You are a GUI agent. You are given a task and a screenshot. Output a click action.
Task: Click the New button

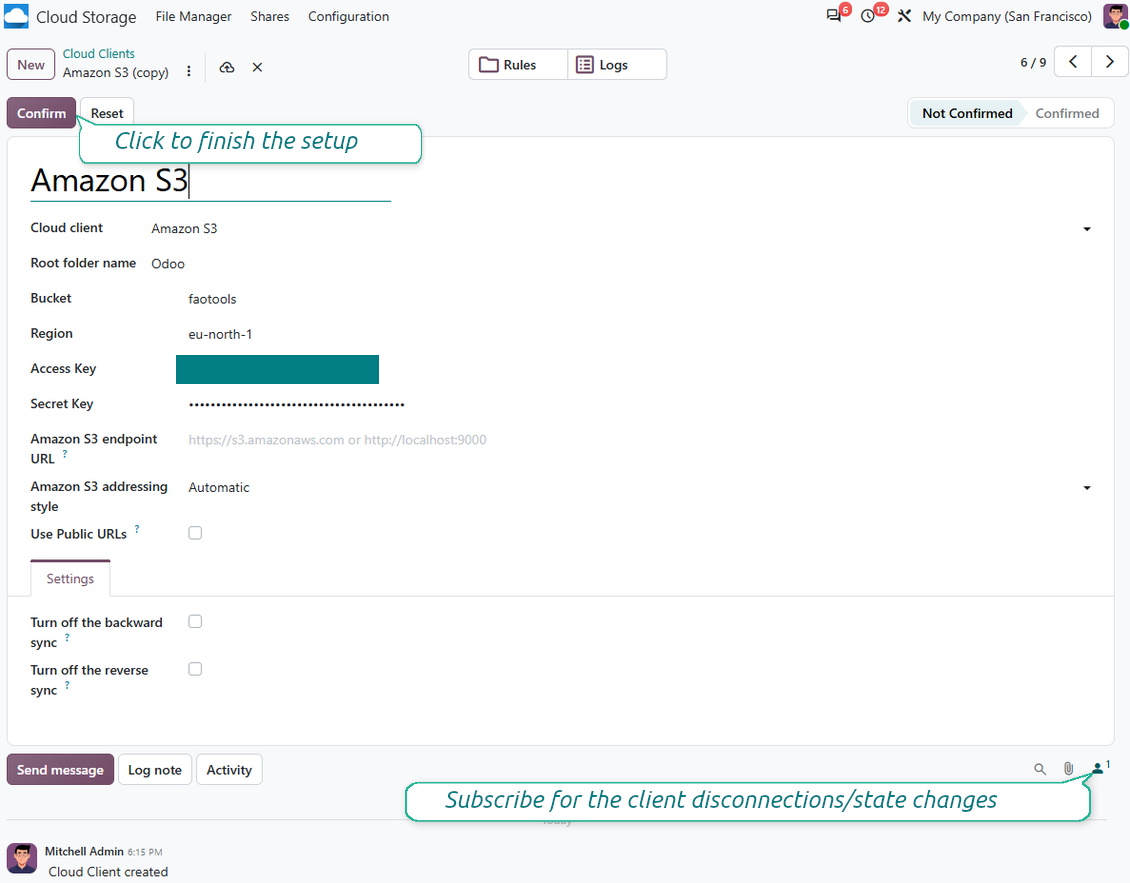[31, 65]
